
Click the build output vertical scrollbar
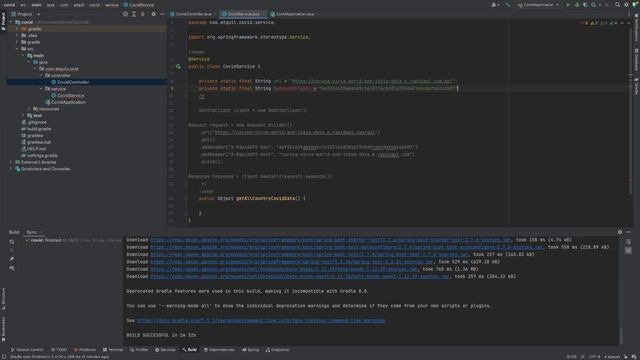point(621,336)
